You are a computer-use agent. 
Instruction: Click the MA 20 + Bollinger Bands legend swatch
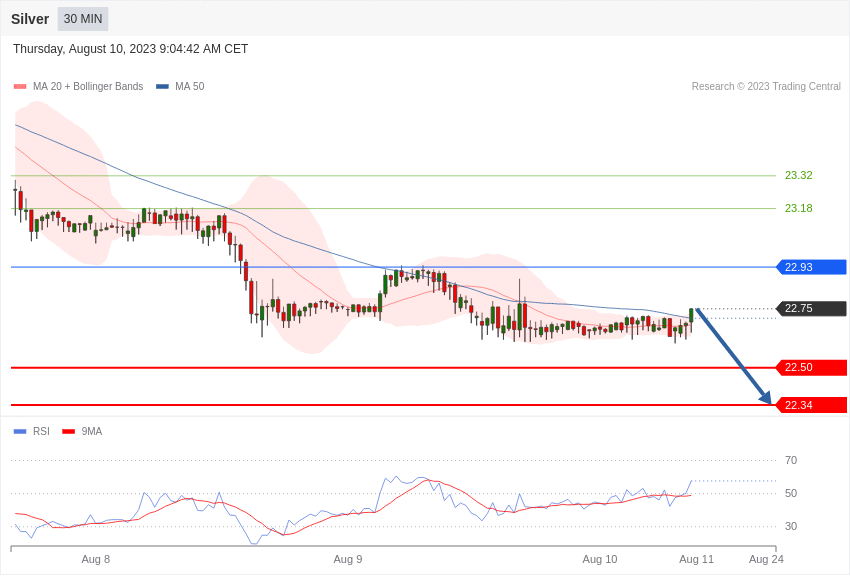pos(20,86)
